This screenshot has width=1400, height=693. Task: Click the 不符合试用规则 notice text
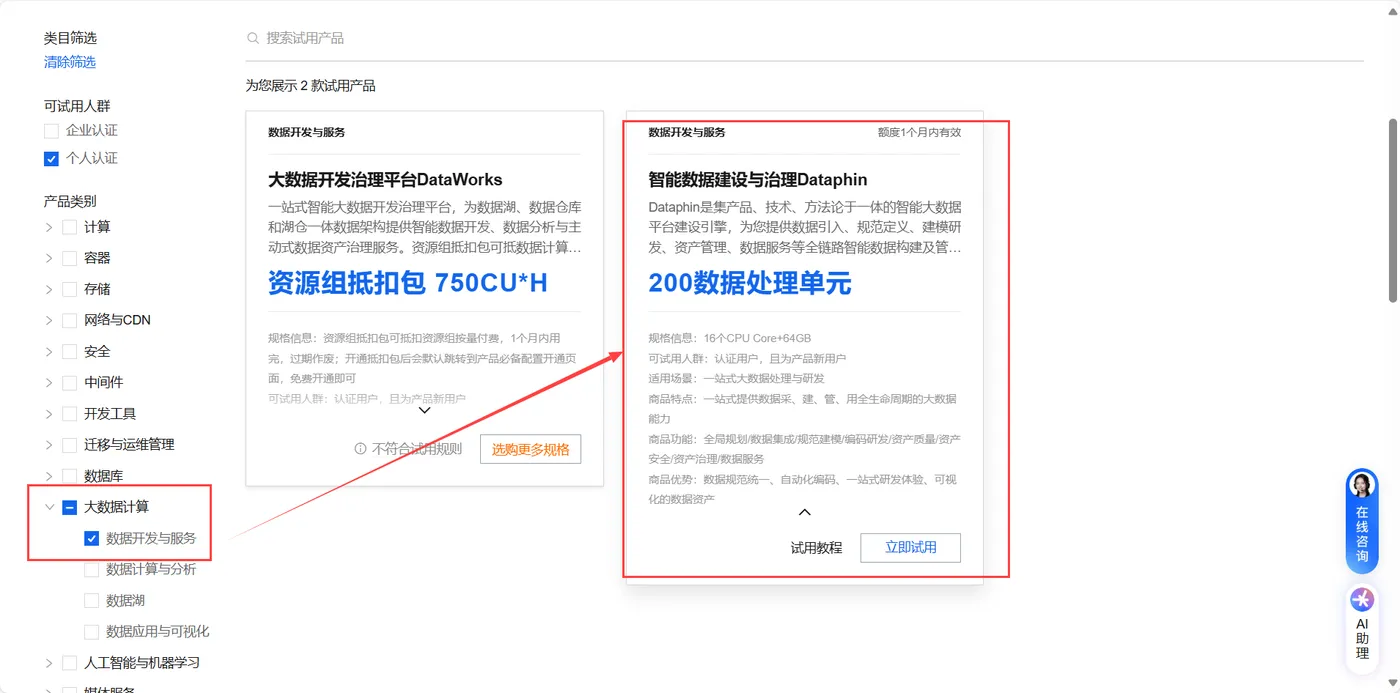coord(417,449)
